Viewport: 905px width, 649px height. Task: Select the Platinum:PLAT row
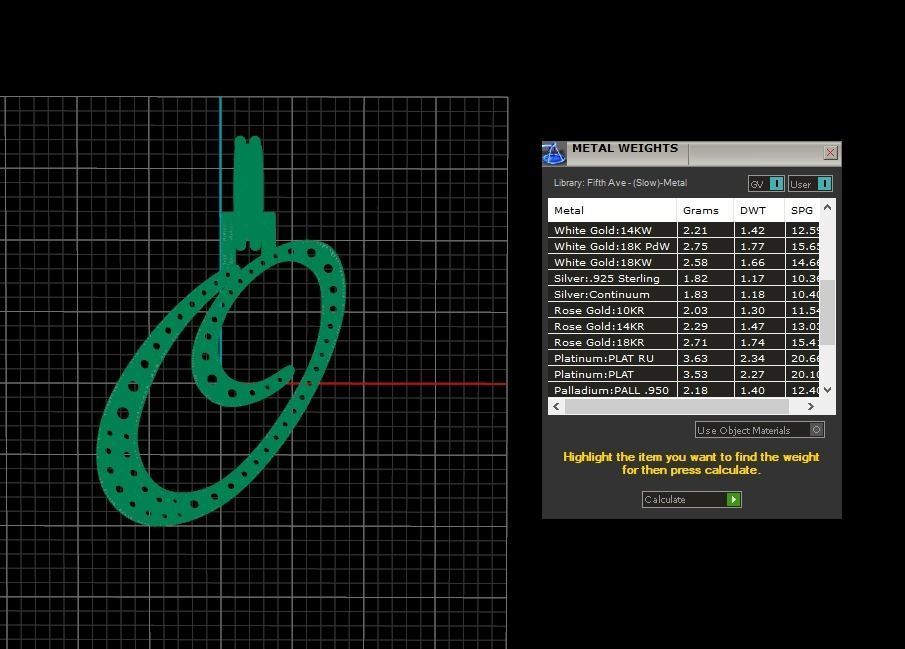(x=683, y=374)
